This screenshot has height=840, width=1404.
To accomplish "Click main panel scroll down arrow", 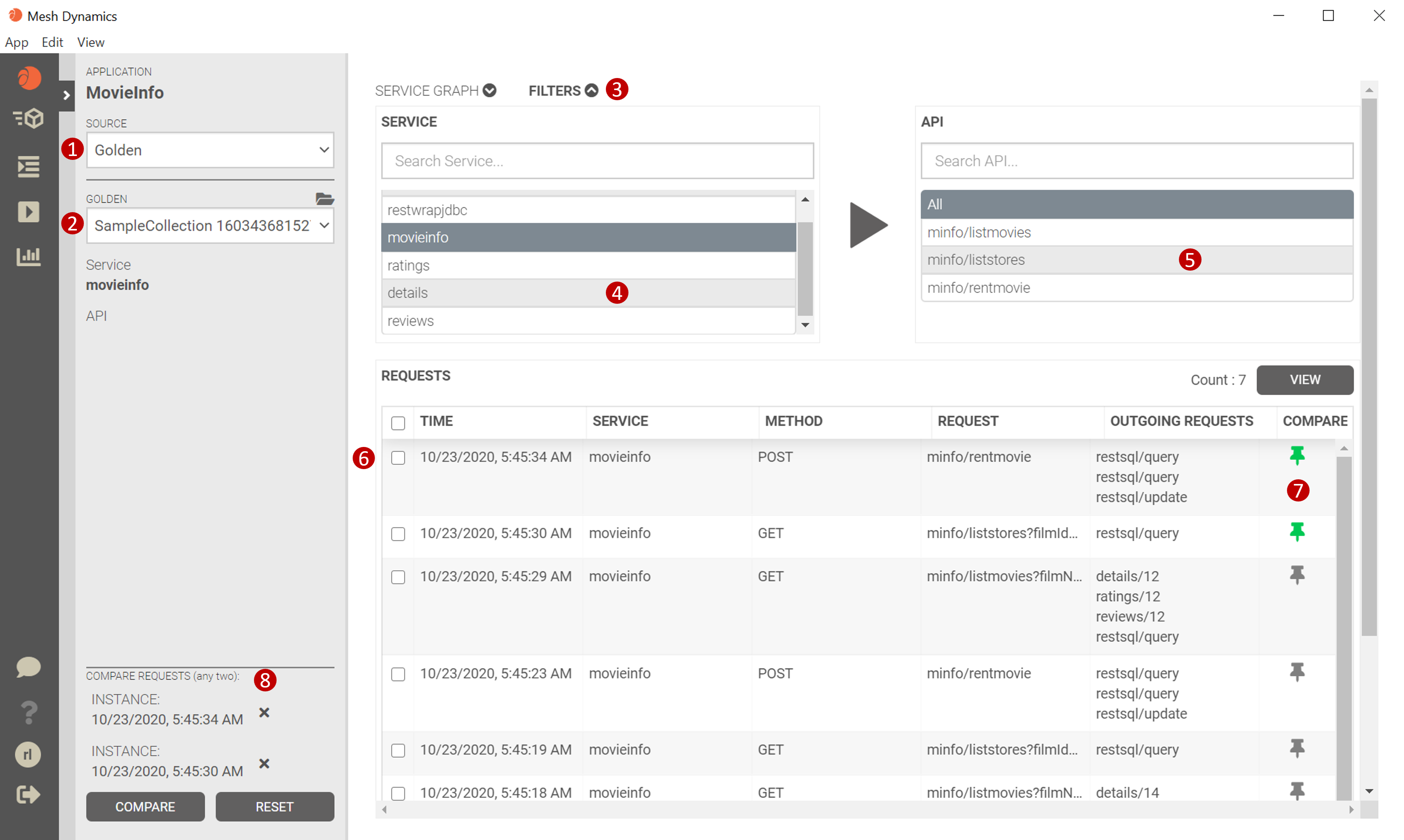I will point(1369,791).
